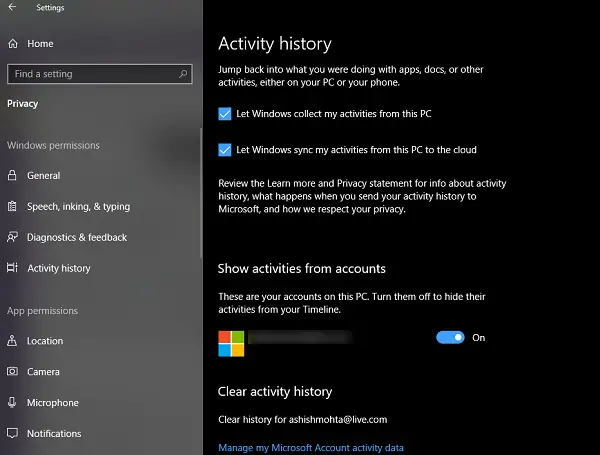Viewport: 600px width, 455px height.
Task: Click the Diagnostics & feedback person icon
Action: pos(12,237)
